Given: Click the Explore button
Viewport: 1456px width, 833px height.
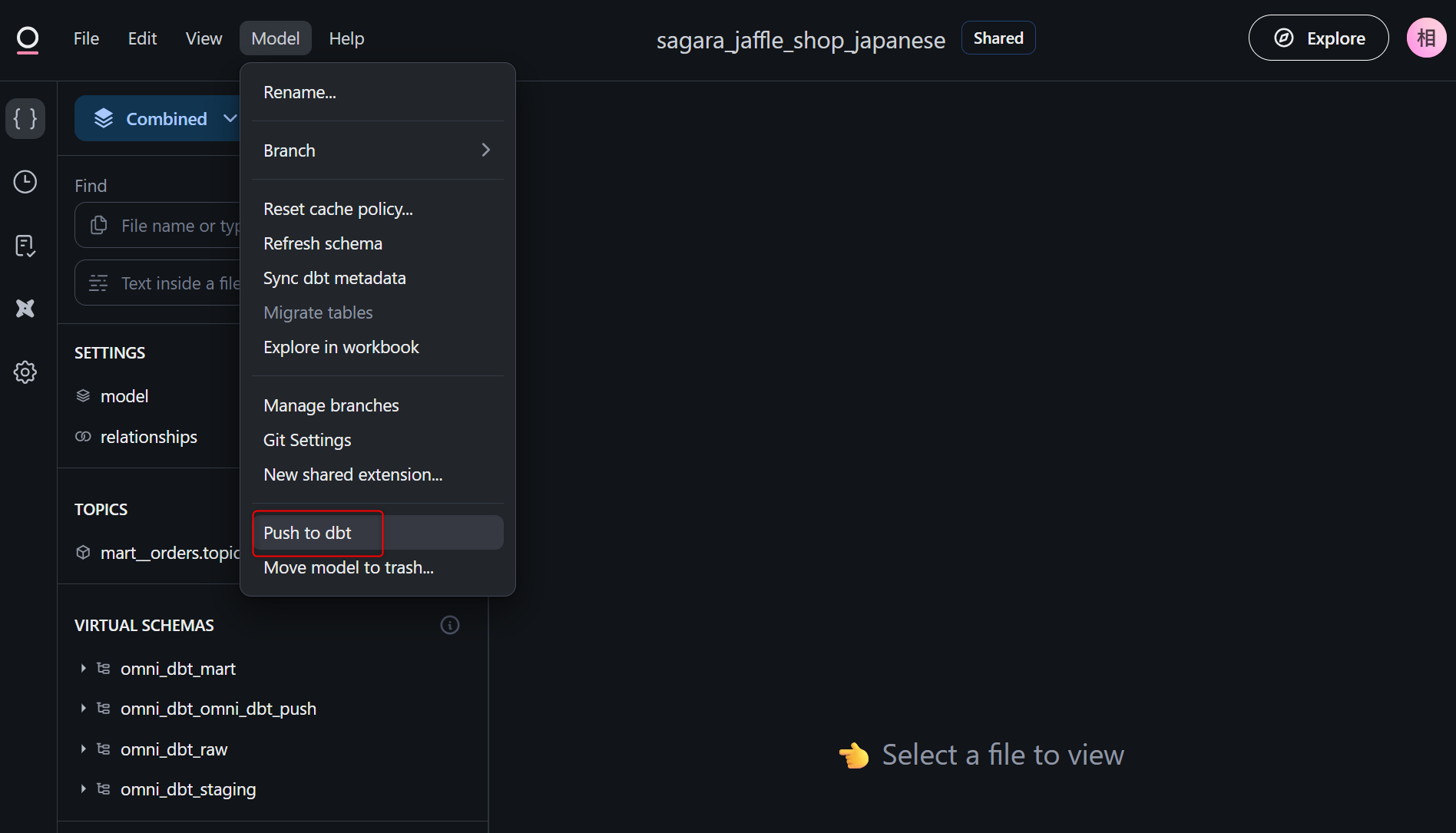Looking at the screenshot, I should pyautogui.click(x=1318, y=38).
